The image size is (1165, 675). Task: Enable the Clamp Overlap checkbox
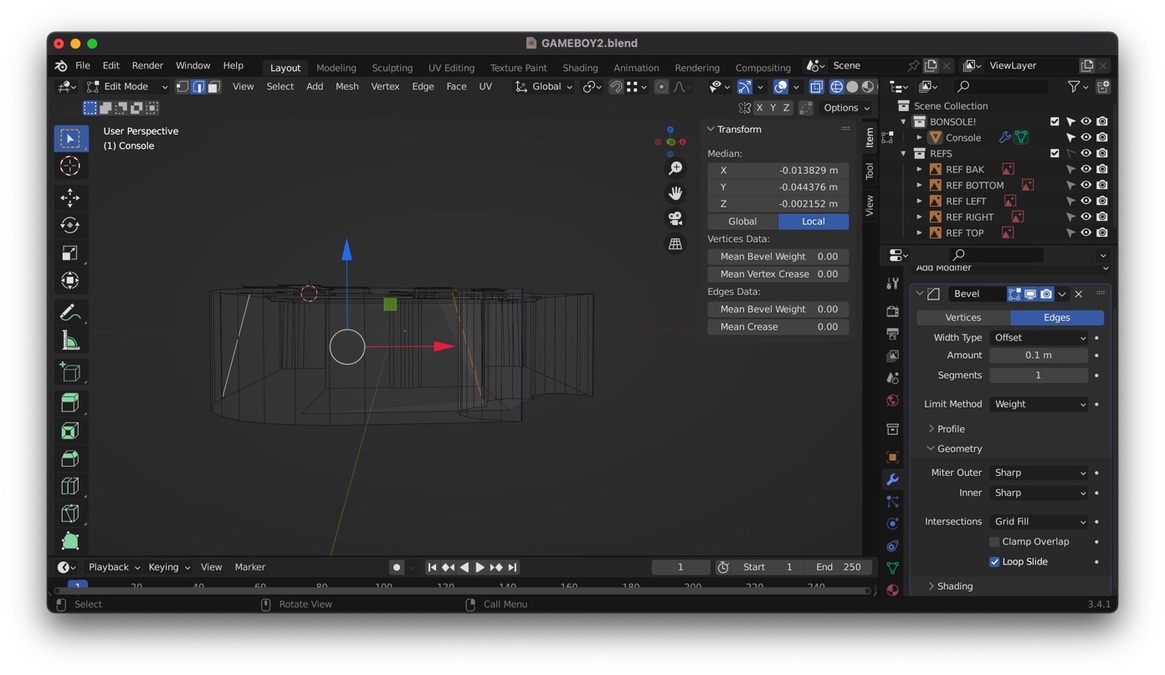point(994,542)
